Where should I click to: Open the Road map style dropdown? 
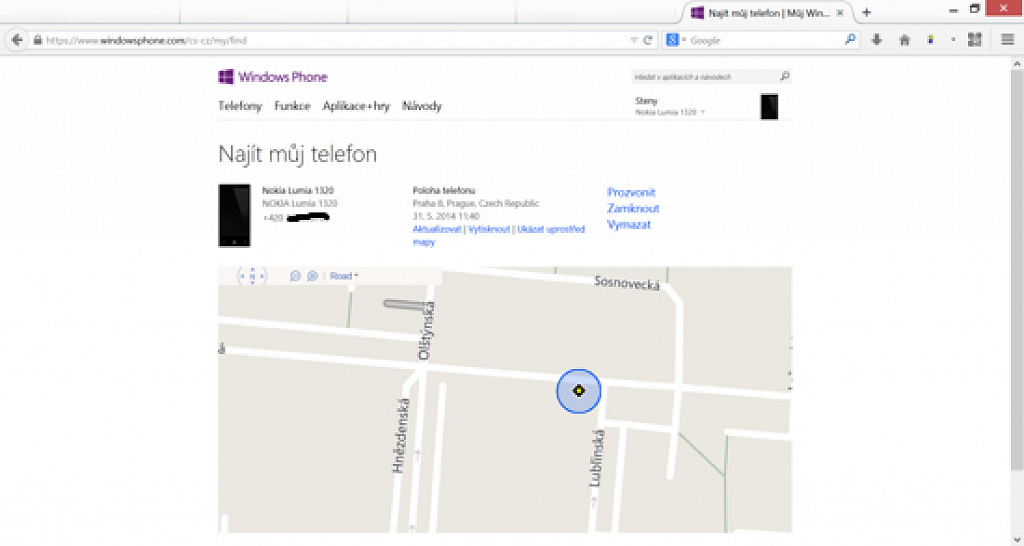tap(344, 276)
